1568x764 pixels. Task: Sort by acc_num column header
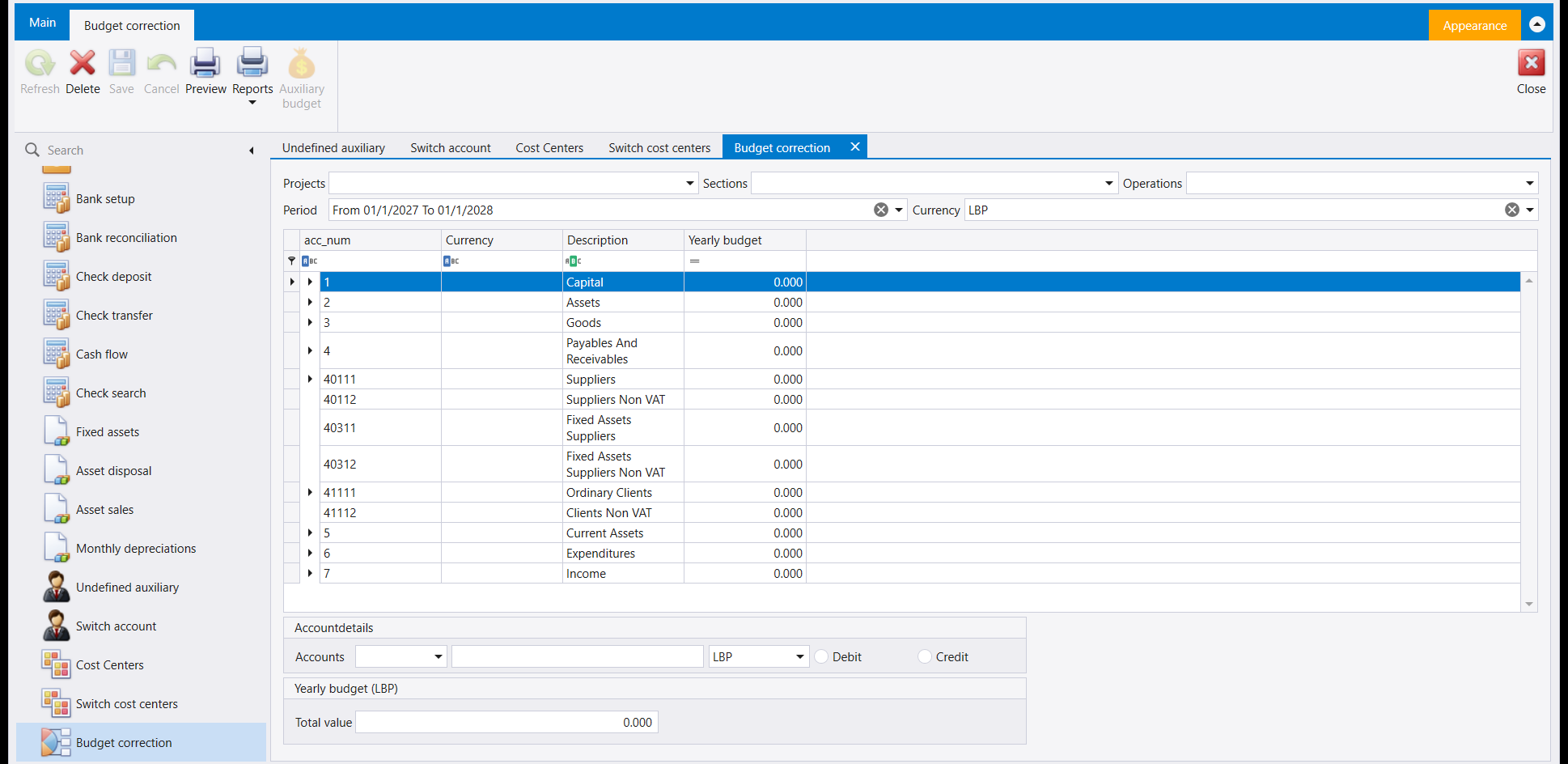click(x=371, y=240)
